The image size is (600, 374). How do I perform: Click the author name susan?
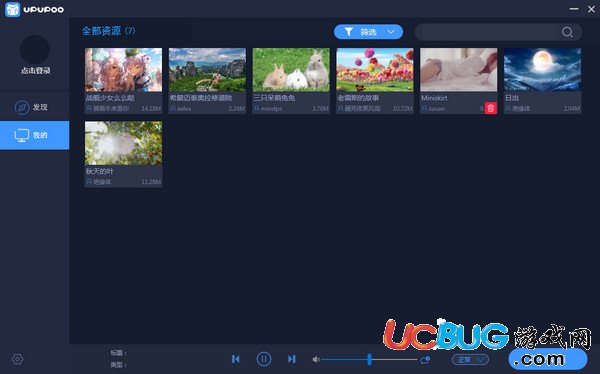coord(437,109)
